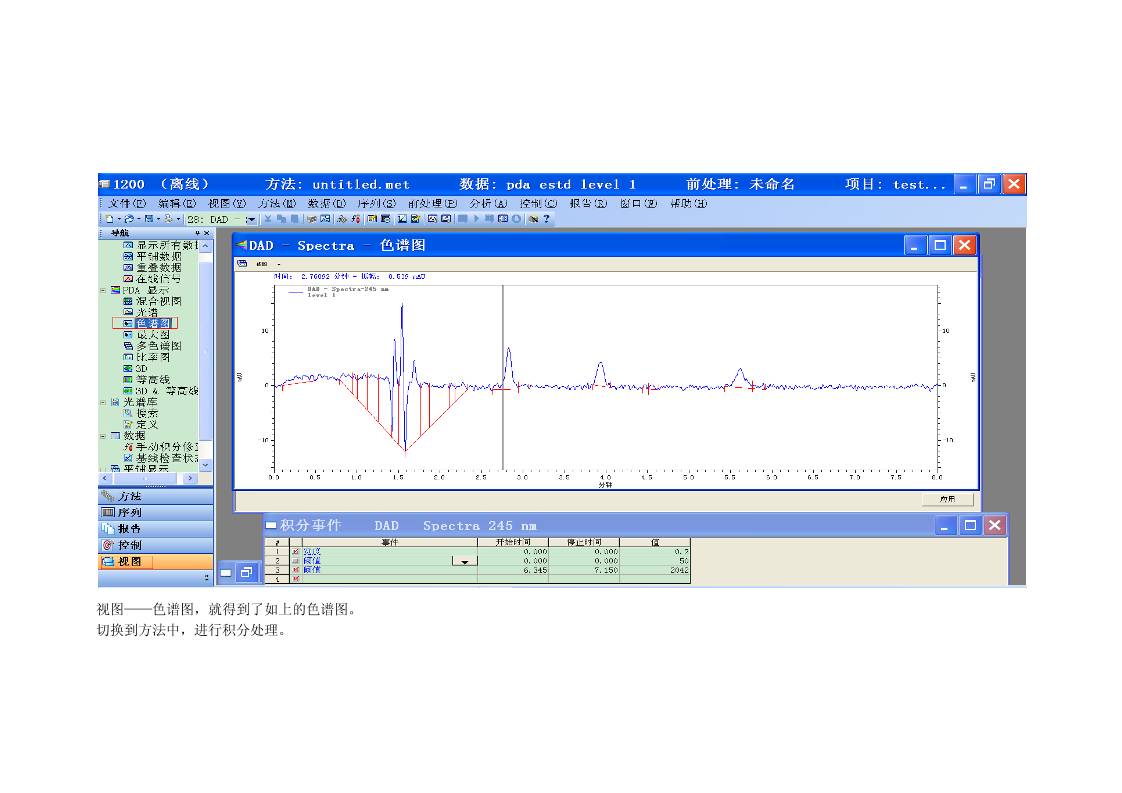This screenshot has width=1122, height=793.
Task: Toggle checkbox for integration event row 1
Action: [x=295, y=551]
